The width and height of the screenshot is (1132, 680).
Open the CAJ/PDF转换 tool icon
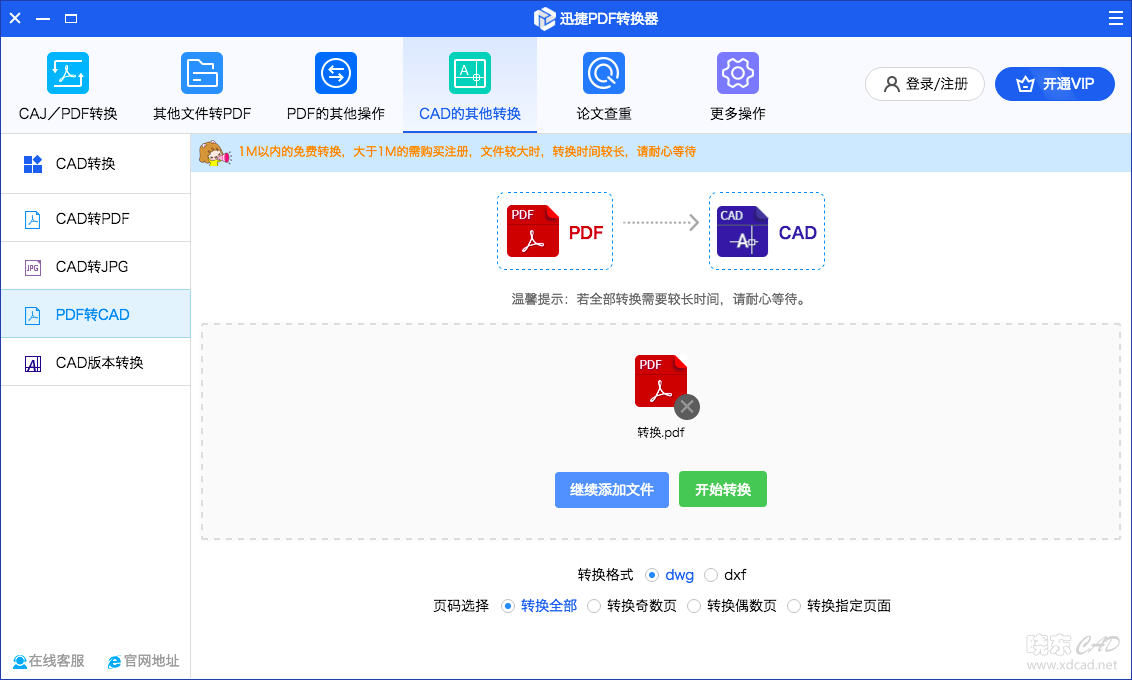(68, 73)
